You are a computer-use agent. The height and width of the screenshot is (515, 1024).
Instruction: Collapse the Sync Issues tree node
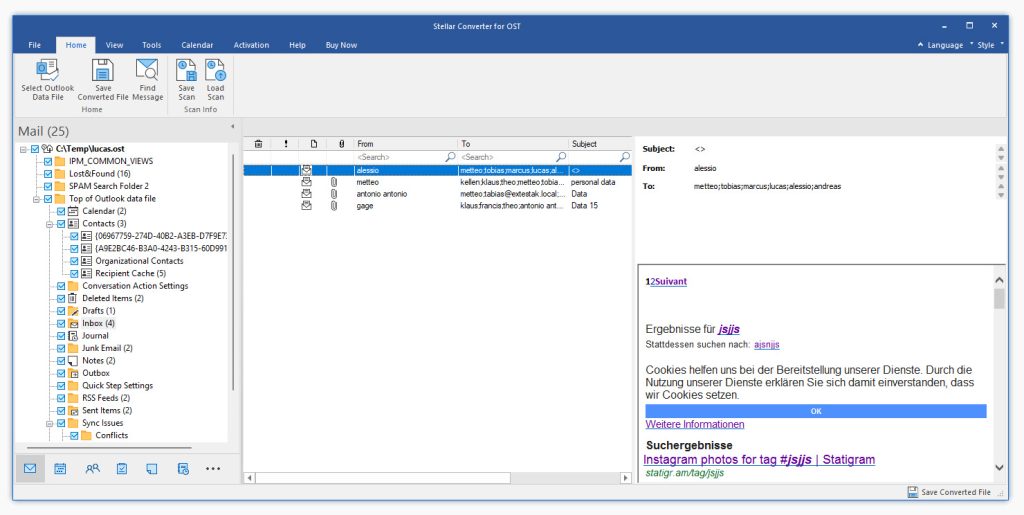50,424
